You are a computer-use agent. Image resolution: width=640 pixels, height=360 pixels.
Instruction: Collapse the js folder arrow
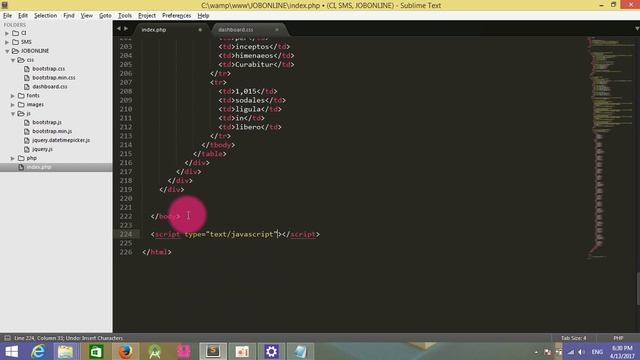pyautogui.click(x=13, y=113)
